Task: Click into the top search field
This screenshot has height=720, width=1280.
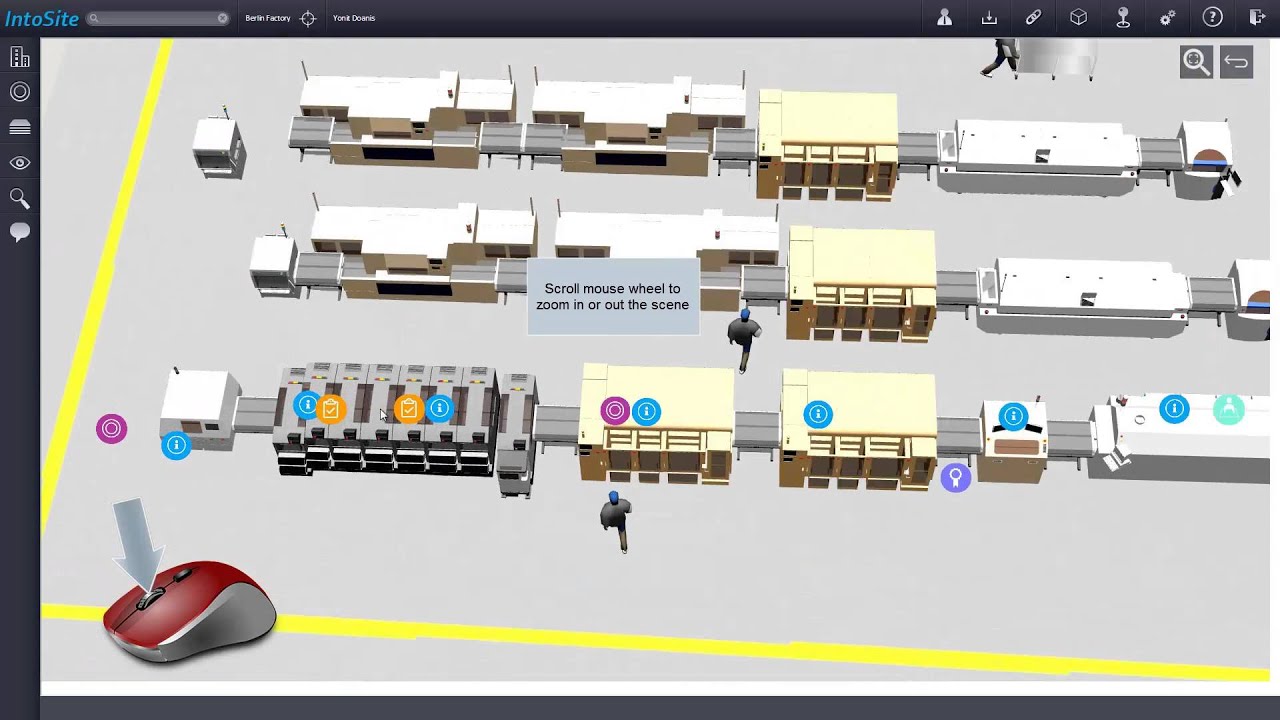Action: [158, 18]
